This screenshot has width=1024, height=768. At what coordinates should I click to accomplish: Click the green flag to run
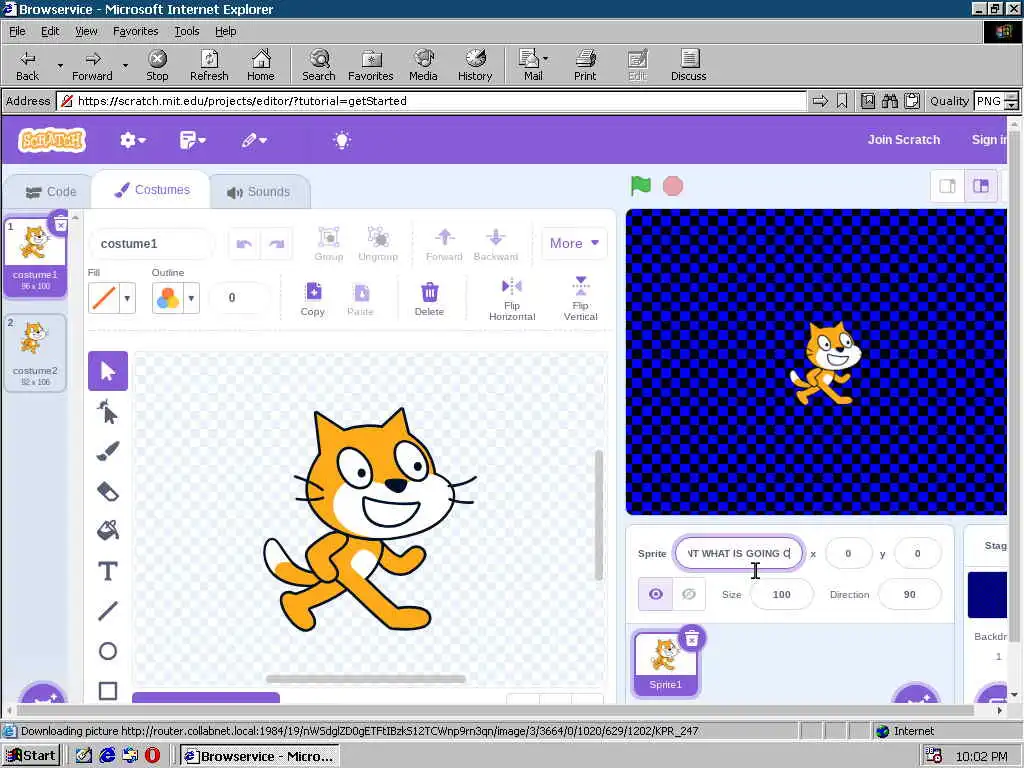(x=641, y=186)
